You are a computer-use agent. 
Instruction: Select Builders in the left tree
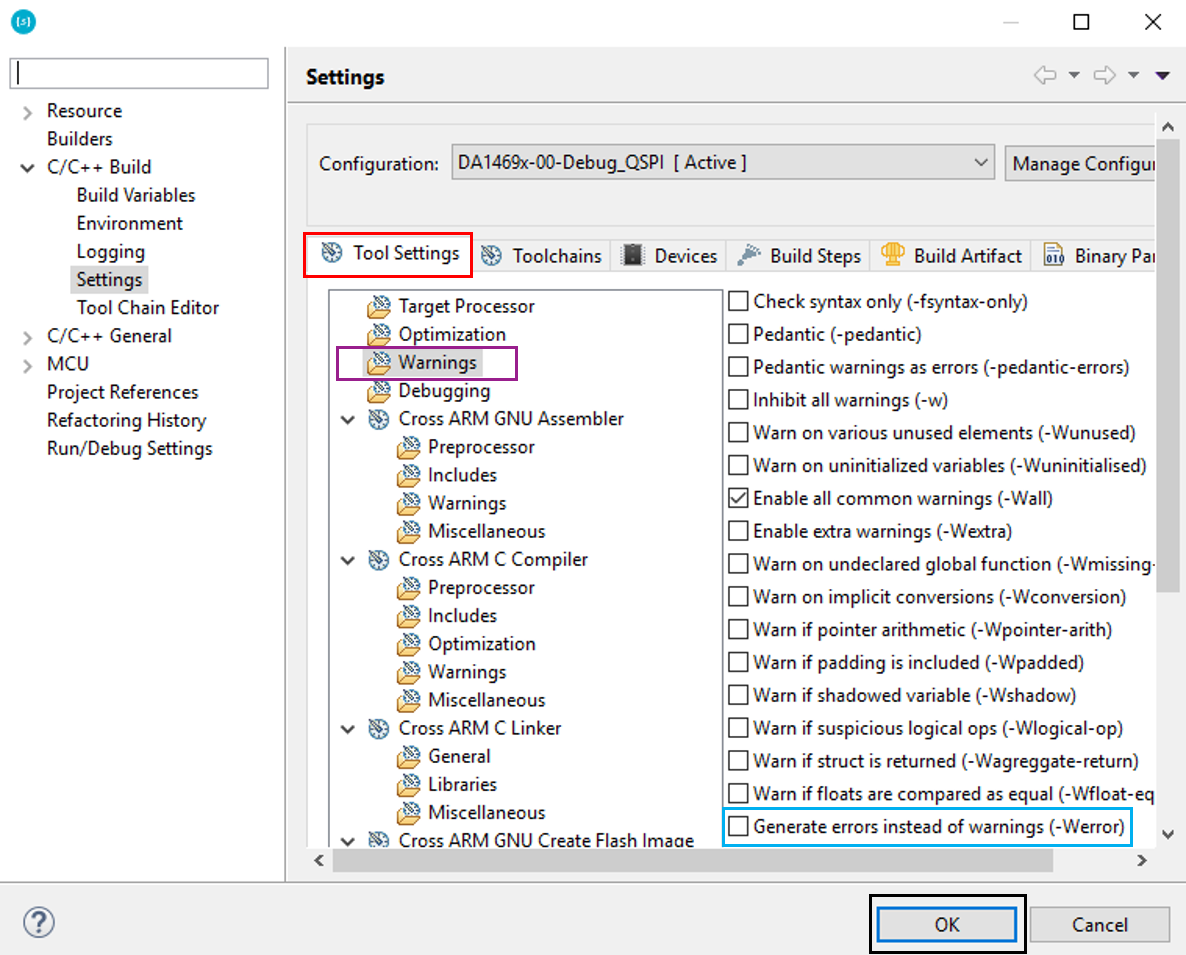click(79, 139)
